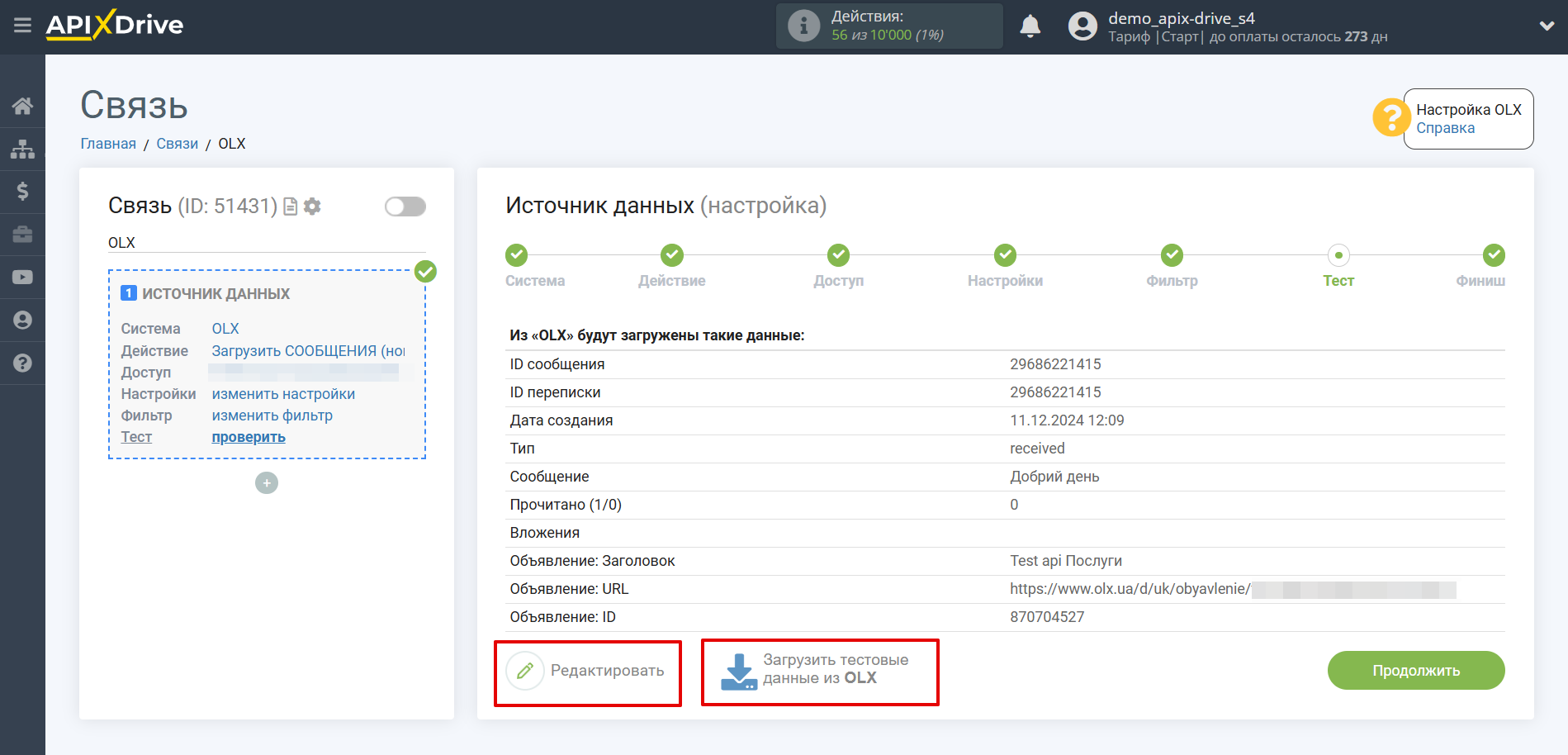Click the ApiX-Drive logo
This screenshot has height=755, width=1568.
[x=115, y=25]
